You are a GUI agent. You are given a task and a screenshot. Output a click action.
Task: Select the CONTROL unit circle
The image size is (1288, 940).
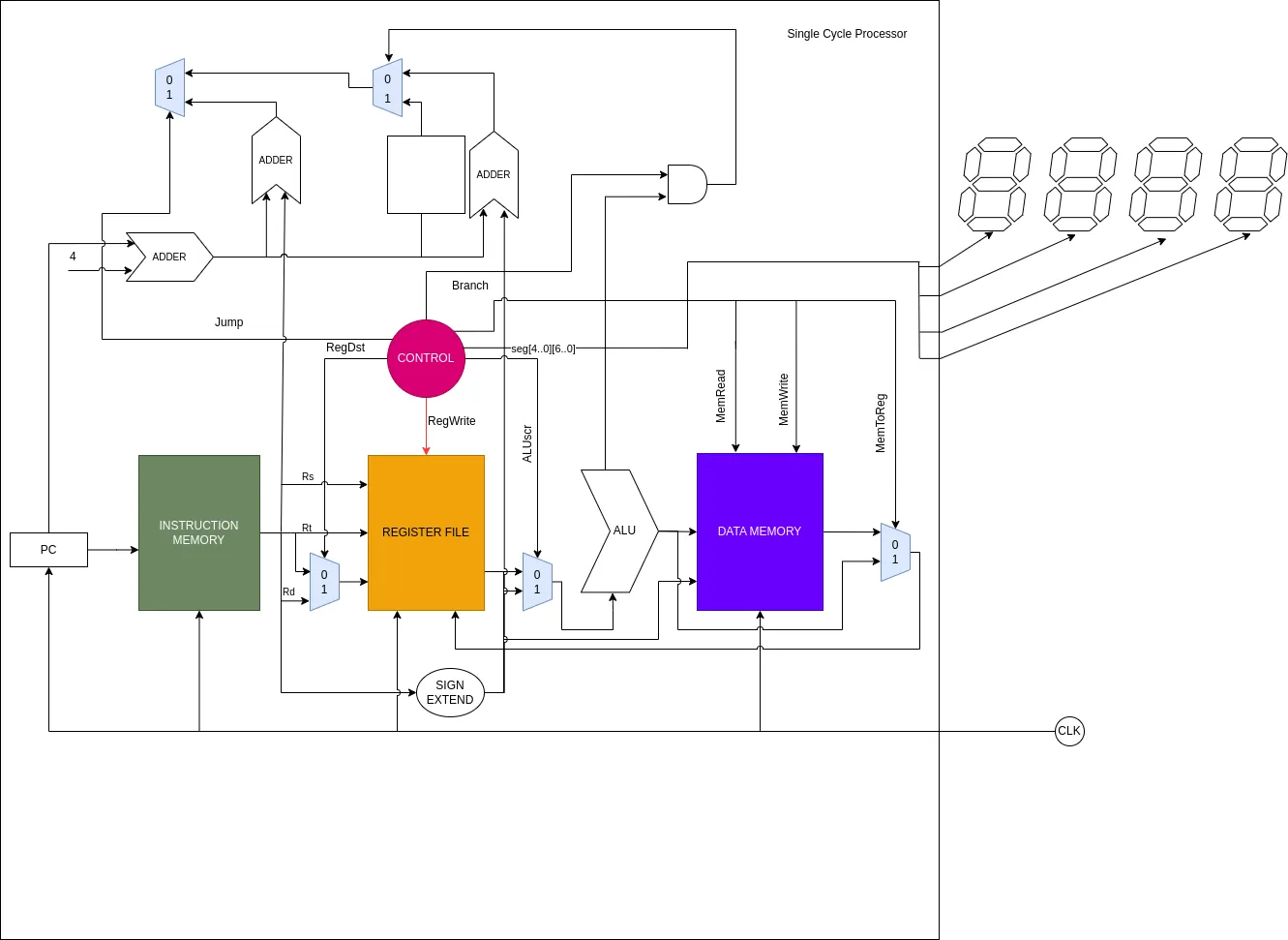[x=426, y=358]
